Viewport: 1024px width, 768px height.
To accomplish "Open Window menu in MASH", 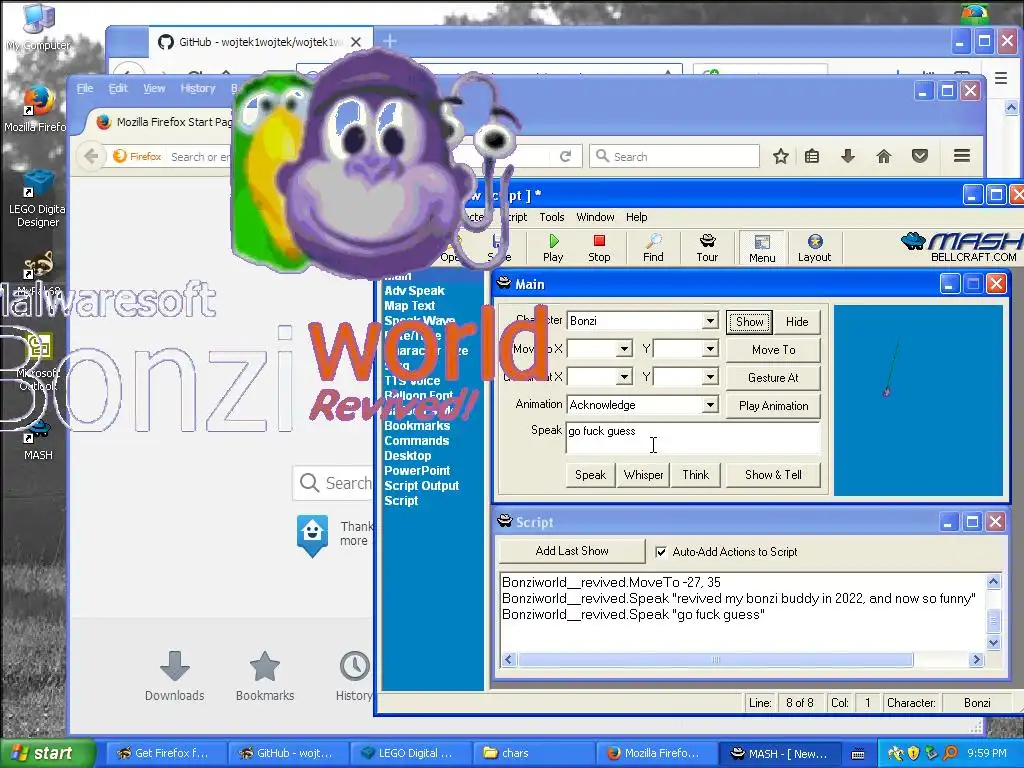I will [x=595, y=217].
